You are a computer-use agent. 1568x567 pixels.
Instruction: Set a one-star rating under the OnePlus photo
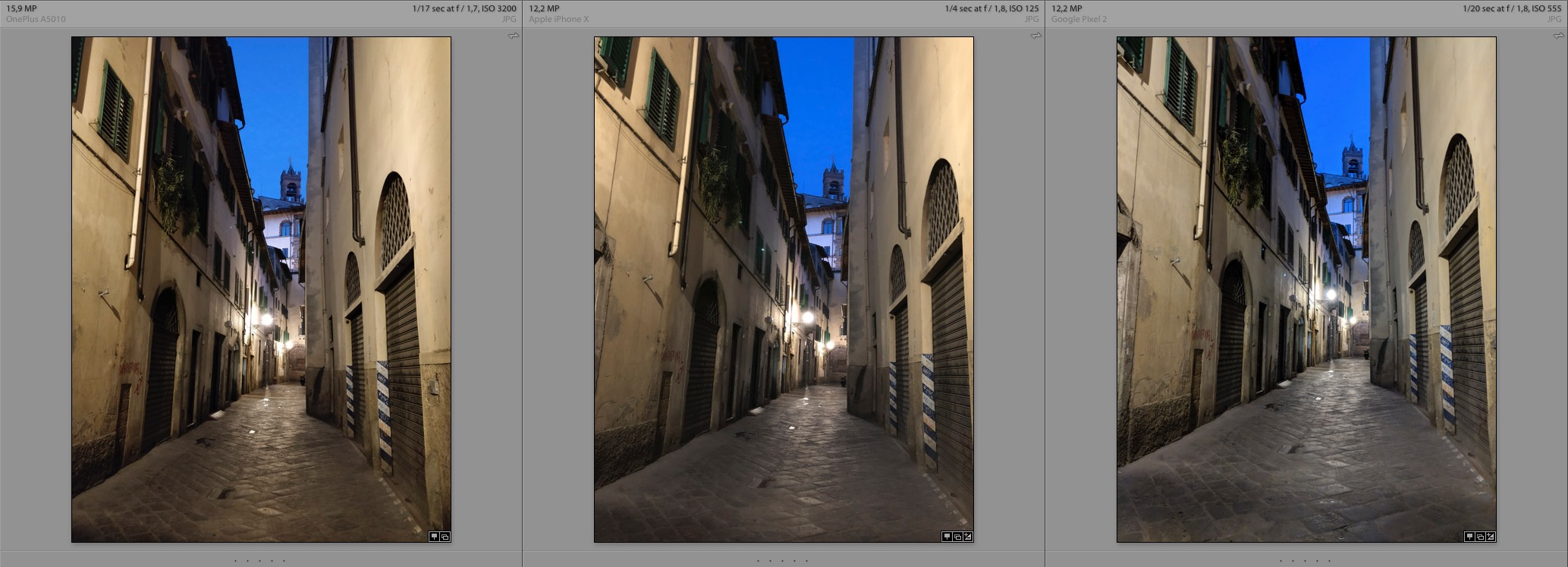[236, 561]
